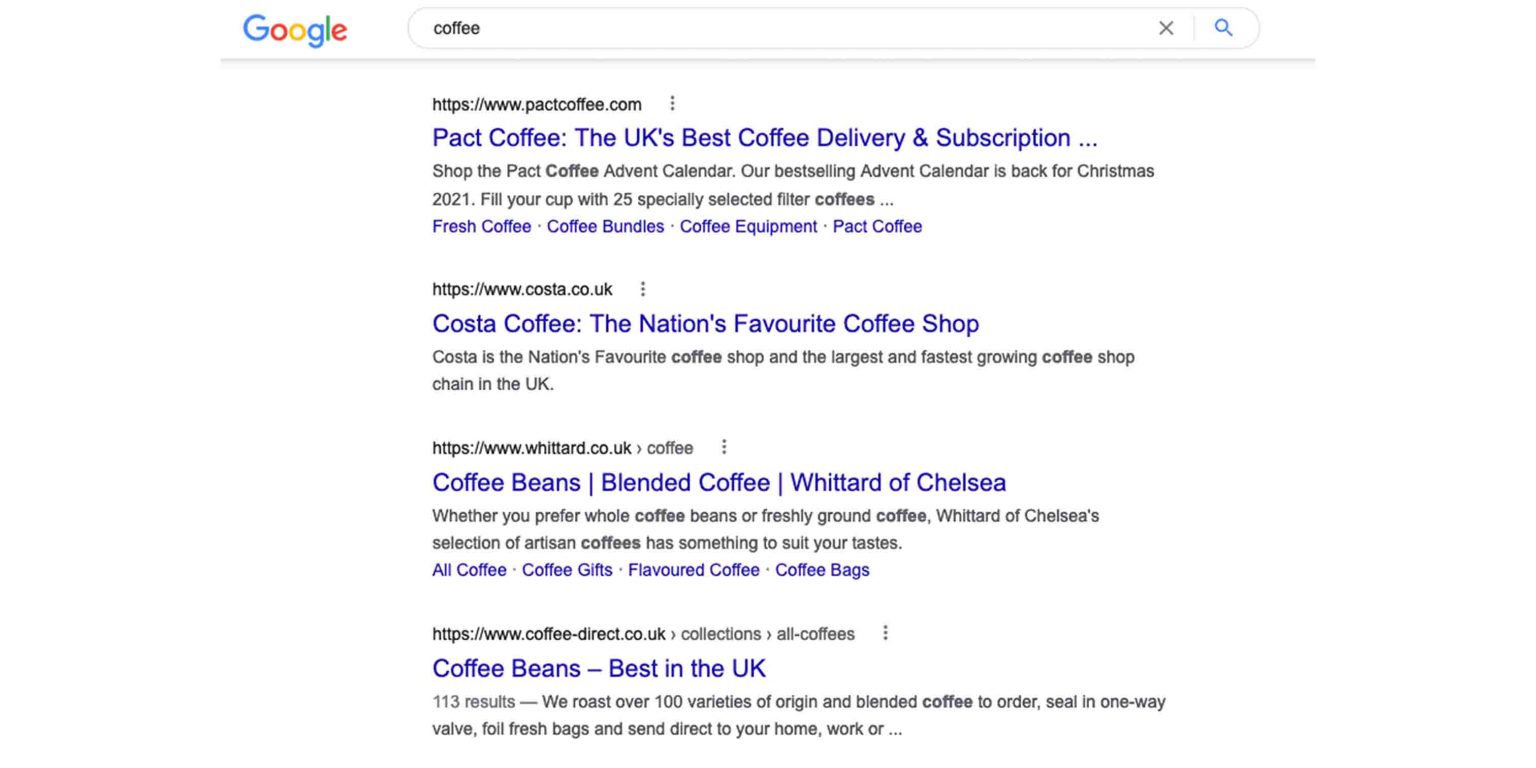1536x768 pixels.
Task: Follow the Coffee Bags sitelink
Action: pos(822,570)
